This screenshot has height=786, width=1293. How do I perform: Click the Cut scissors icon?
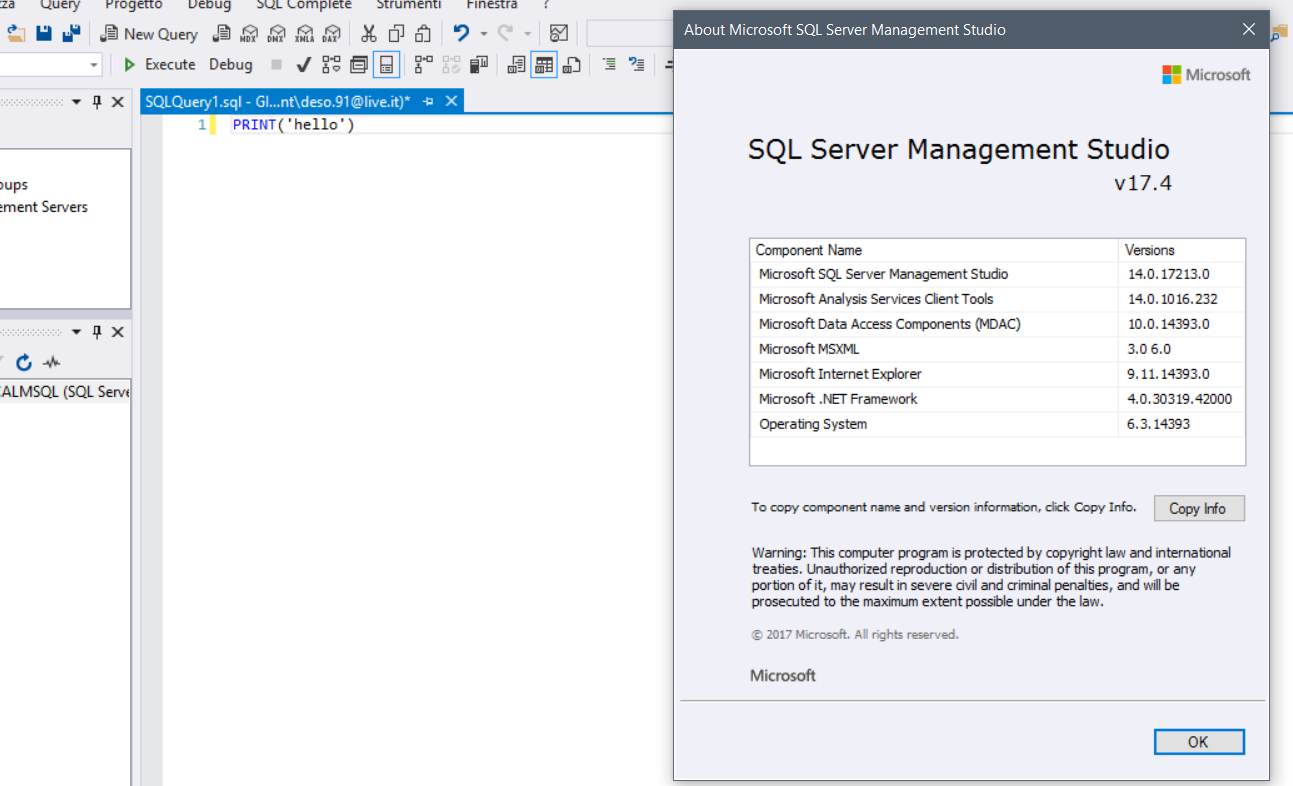369,33
